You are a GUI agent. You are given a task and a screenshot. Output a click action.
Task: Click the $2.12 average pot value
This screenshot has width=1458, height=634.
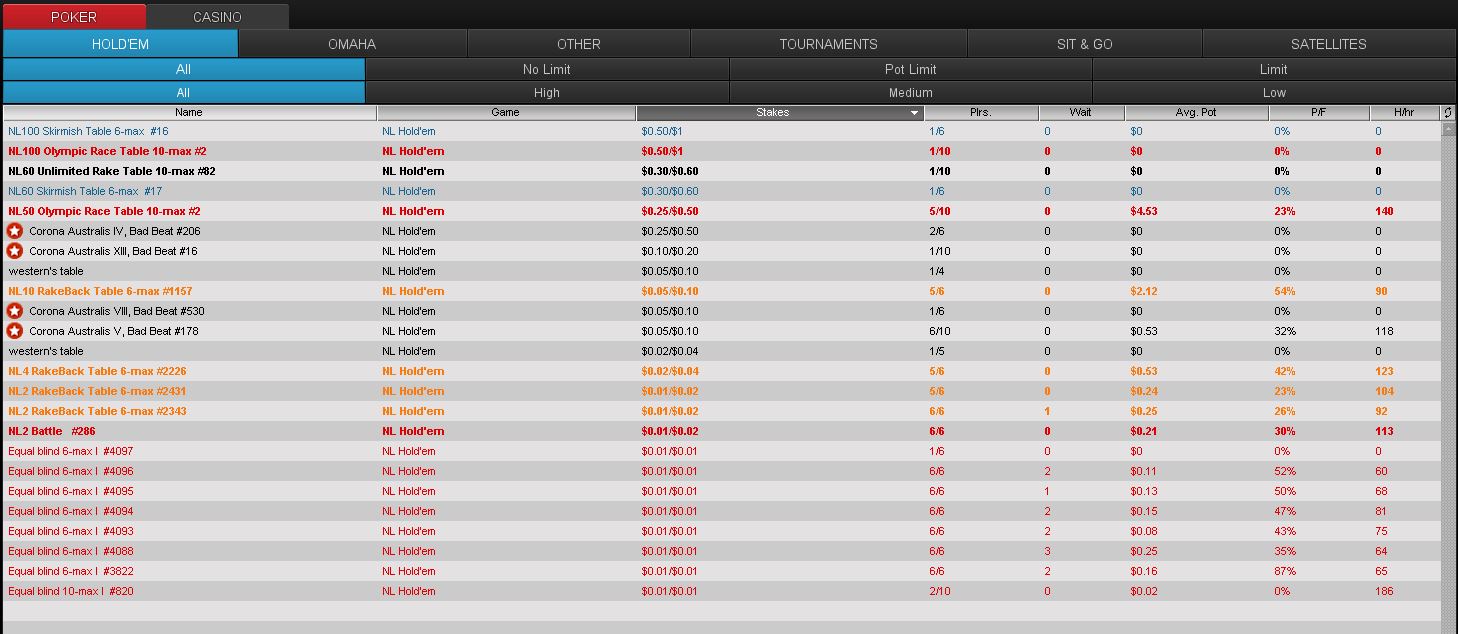click(1144, 291)
